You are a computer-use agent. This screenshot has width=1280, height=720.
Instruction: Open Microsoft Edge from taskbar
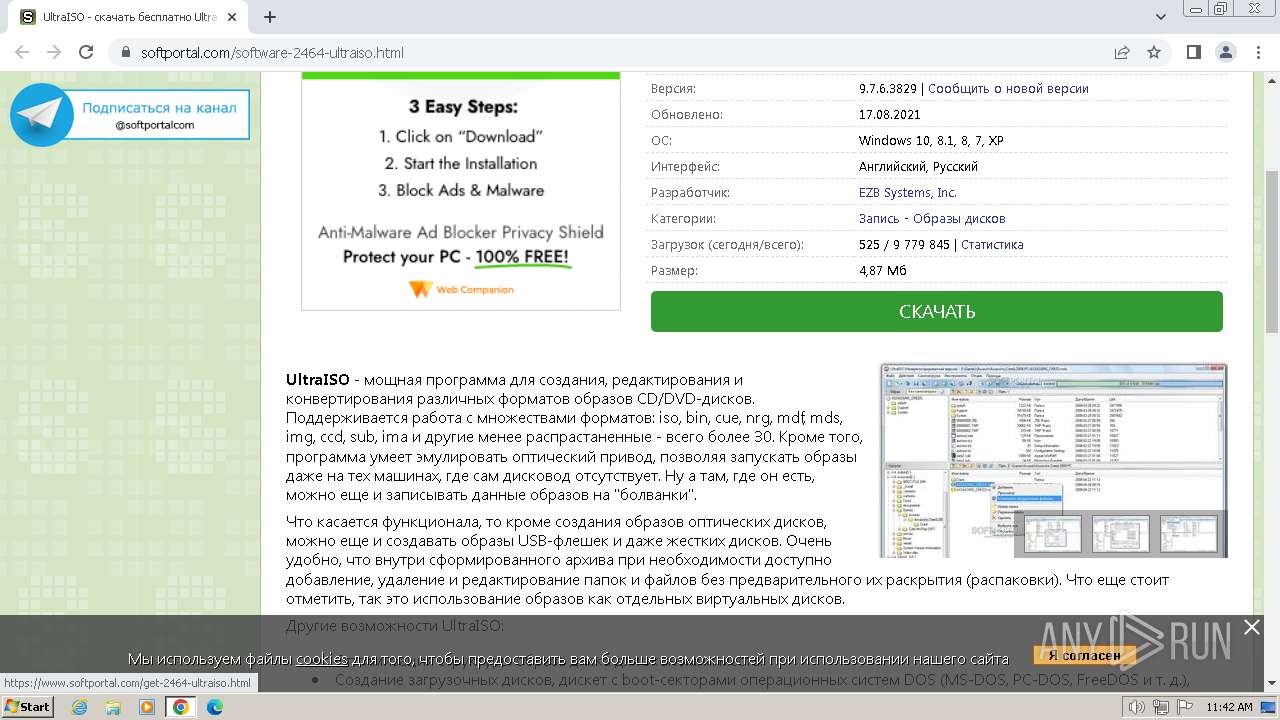click(215, 706)
